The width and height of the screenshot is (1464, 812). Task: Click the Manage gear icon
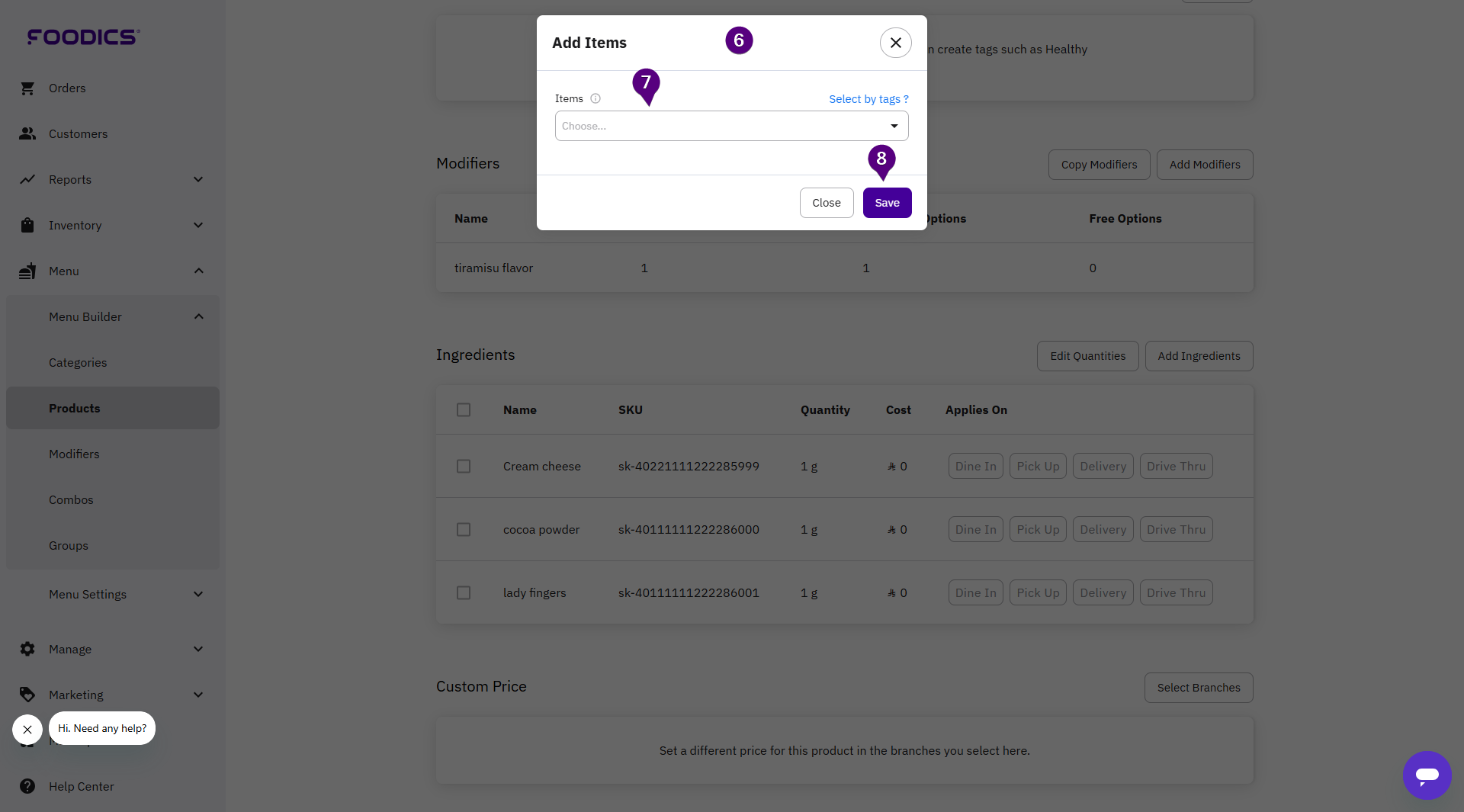27,649
